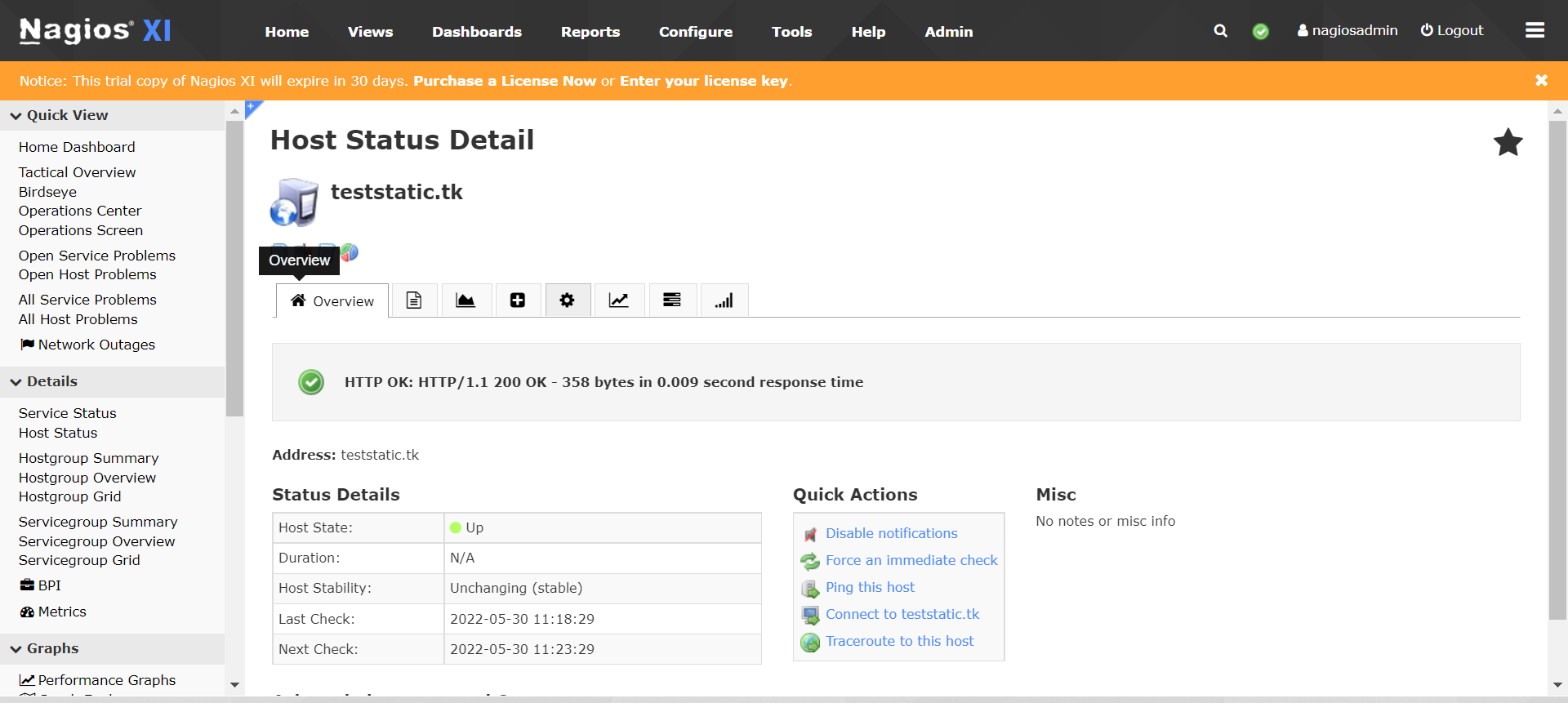Viewport: 1568px width, 703px height.
Task: Click Enter your license key link
Action: (x=704, y=81)
